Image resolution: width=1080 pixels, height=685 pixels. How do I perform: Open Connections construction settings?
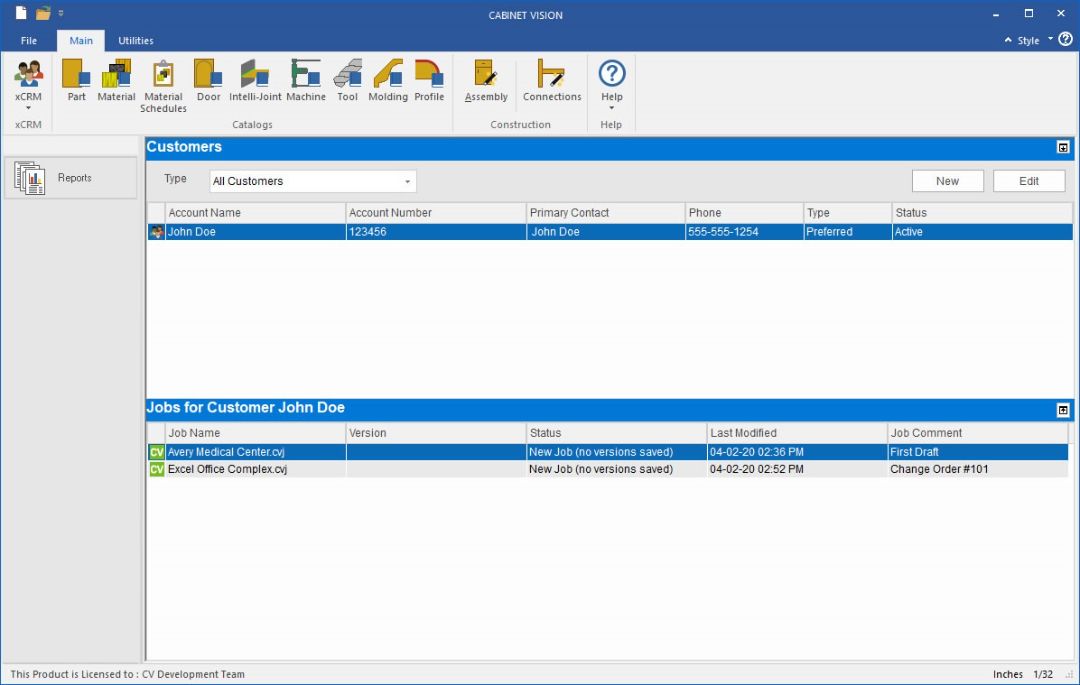click(551, 81)
